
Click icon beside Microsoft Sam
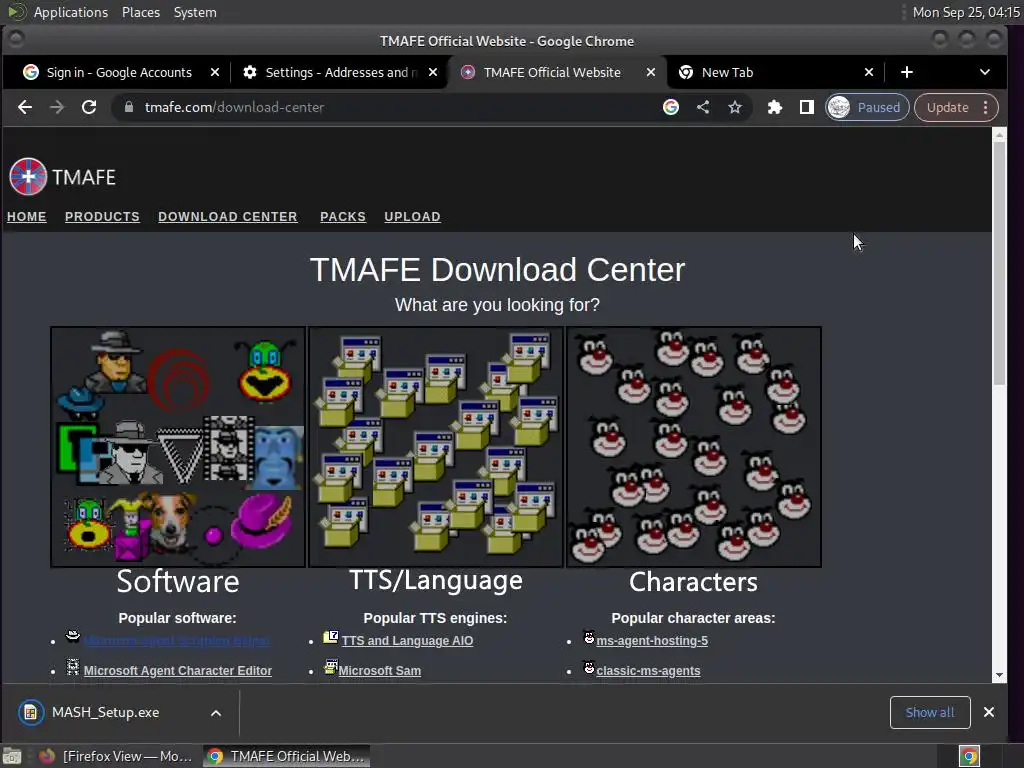tap(330, 667)
